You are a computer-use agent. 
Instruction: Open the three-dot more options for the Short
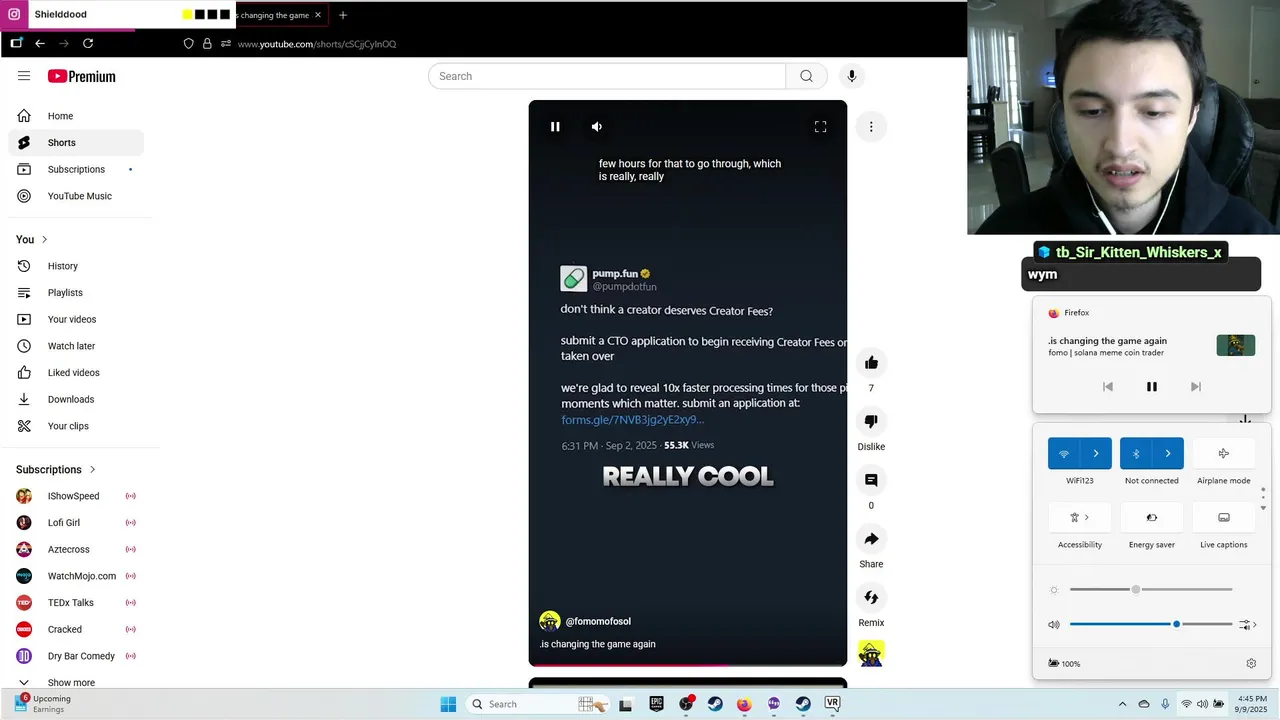pos(871,127)
